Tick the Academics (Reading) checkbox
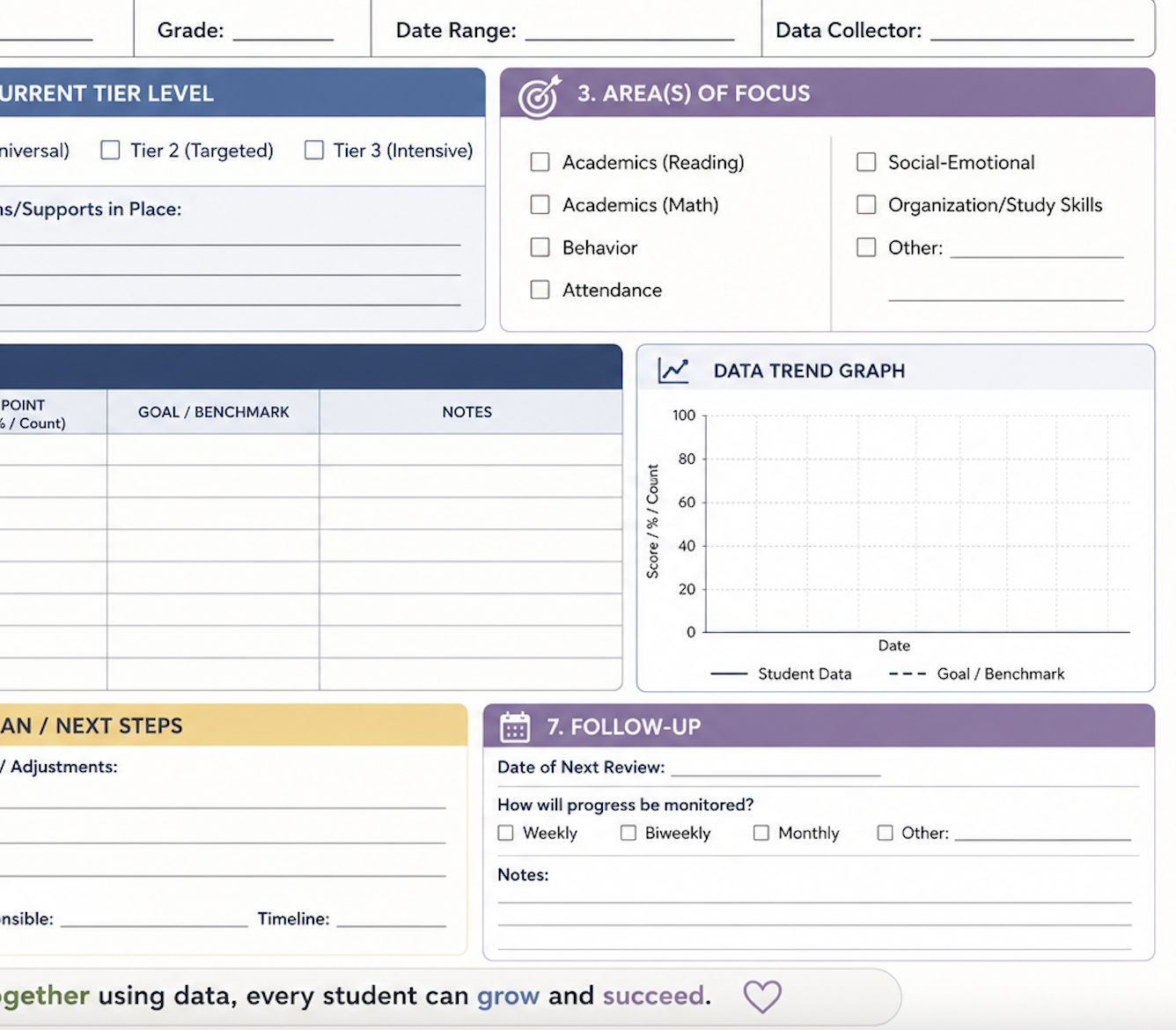Image resolution: width=1176 pixels, height=1030 pixels. [x=540, y=162]
